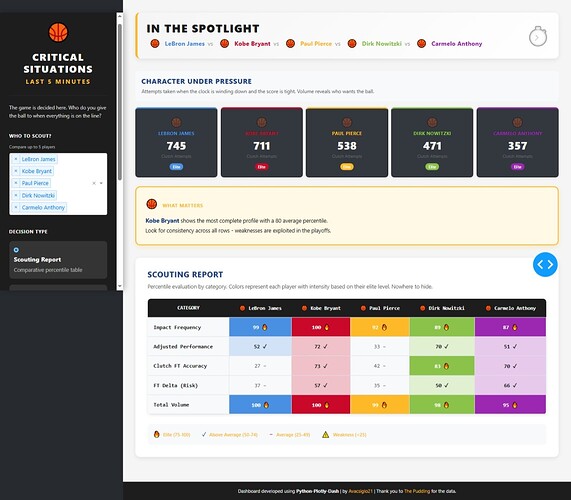
Task: Click the 745 clutch attempts value
Action: click(x=176, y=146)
